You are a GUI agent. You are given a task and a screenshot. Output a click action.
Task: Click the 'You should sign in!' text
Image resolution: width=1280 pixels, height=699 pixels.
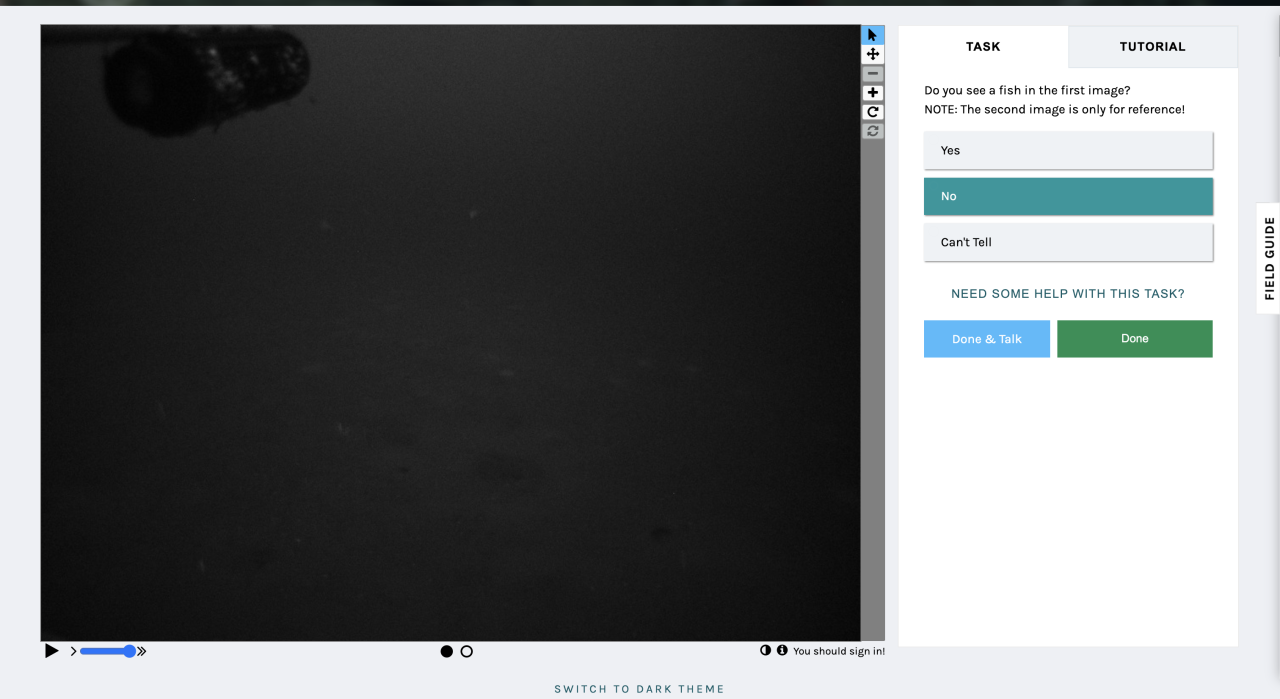[x=839, y=651]
